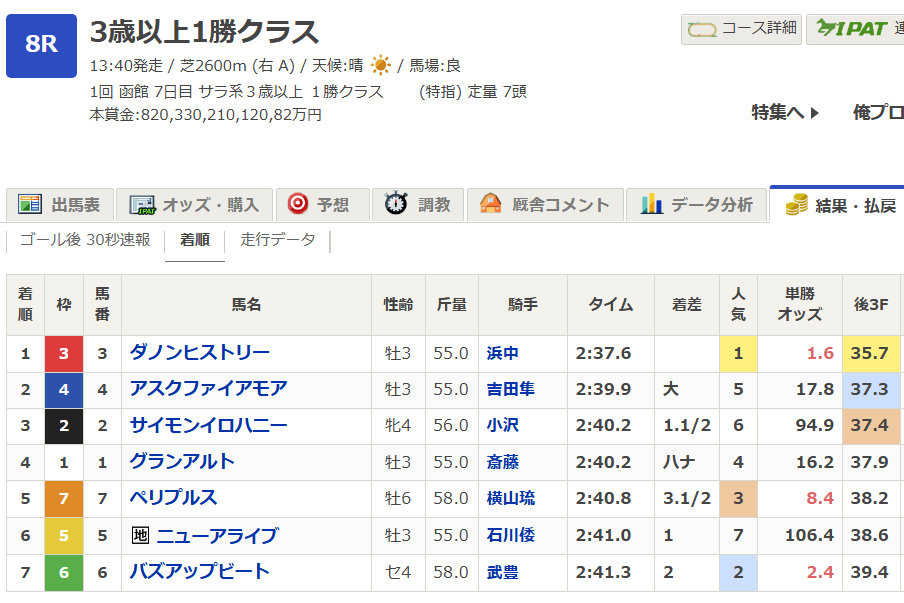Switch to the 予想 tab
The height and width of the screenshot is (603, 904).
click(323, 205)
